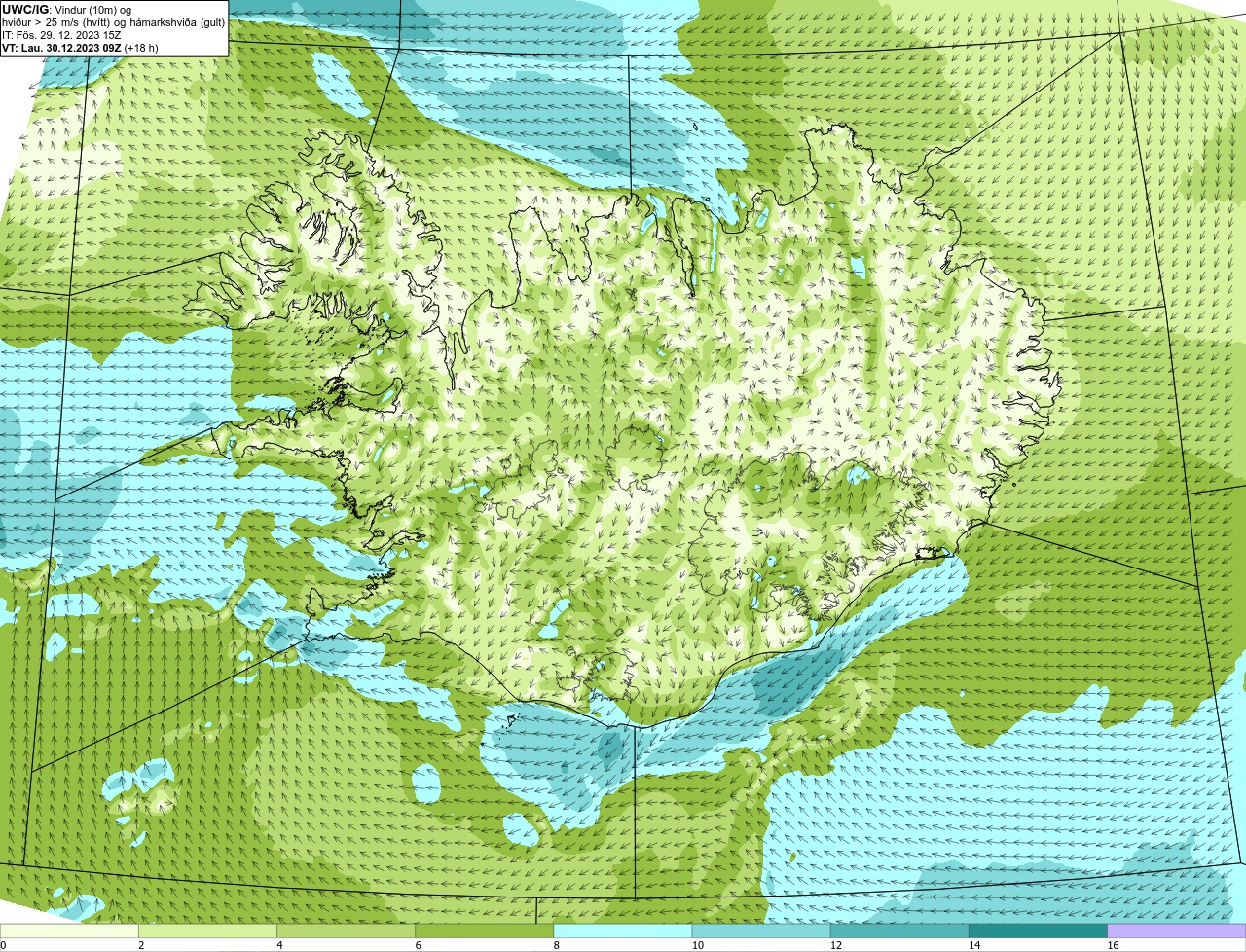The width and height of the screenshot is (1246, 952).
Task: Click the light green 2–4 m/s legend swatch
Action: 208,932
